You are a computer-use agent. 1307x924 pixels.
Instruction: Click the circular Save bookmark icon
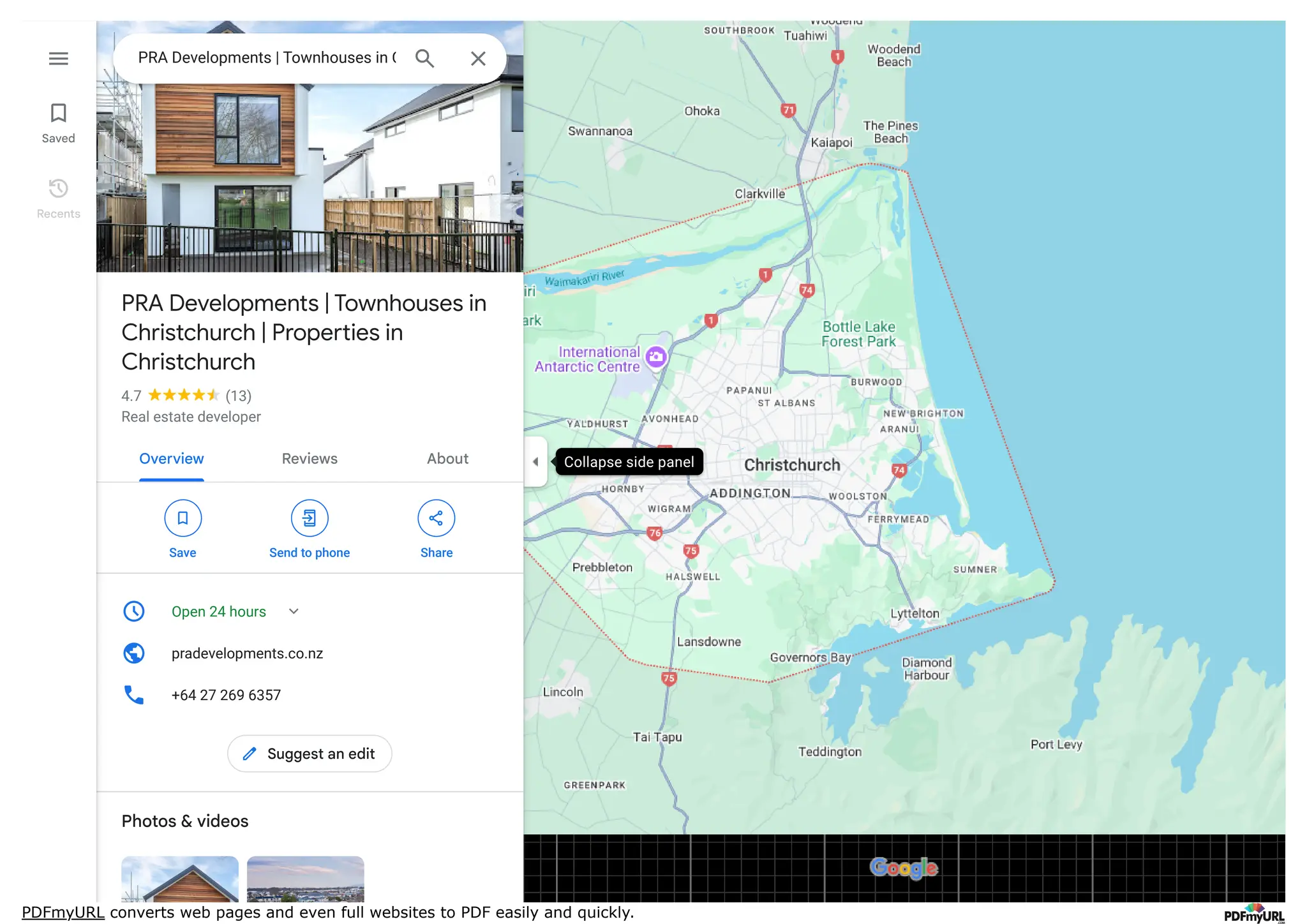click(x=183, y=518)
